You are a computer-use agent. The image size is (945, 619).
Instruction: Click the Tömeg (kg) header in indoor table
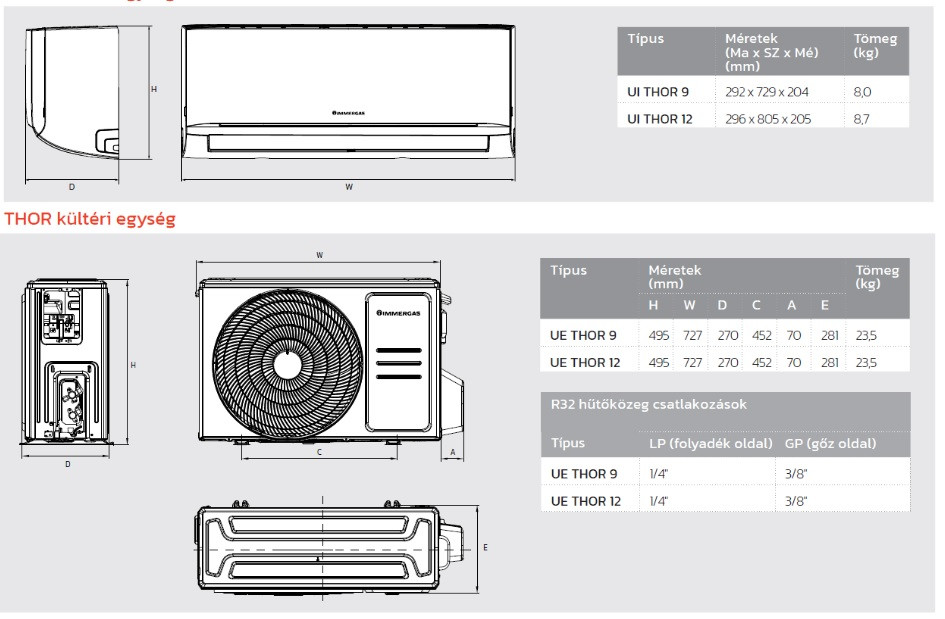coord(875,44)
